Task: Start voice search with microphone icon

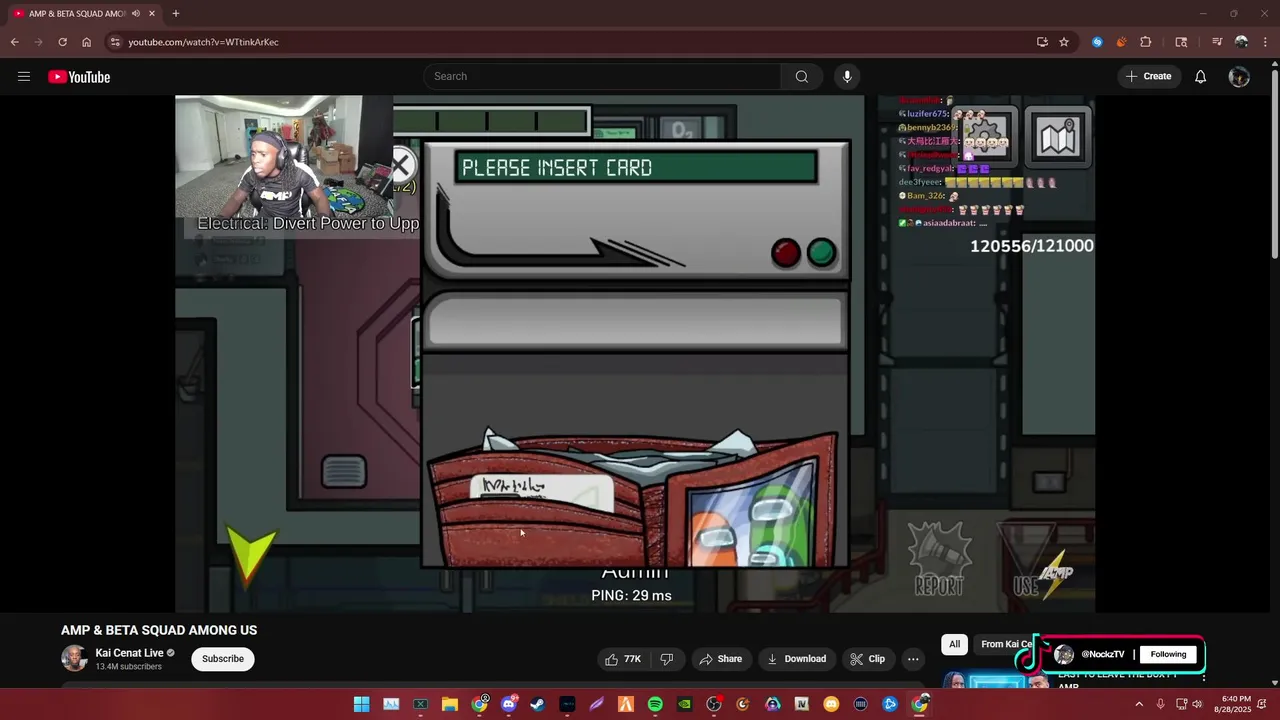Action: coord(847,77)
